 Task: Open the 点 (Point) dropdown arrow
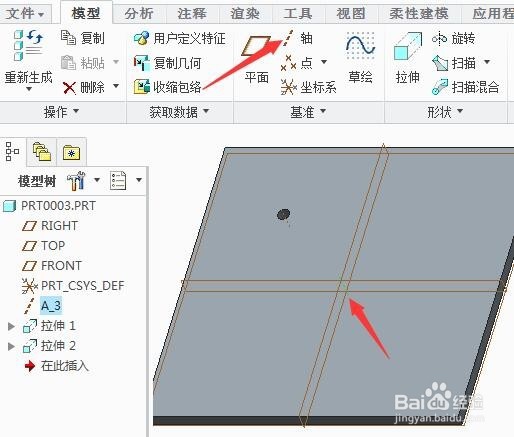324,62
